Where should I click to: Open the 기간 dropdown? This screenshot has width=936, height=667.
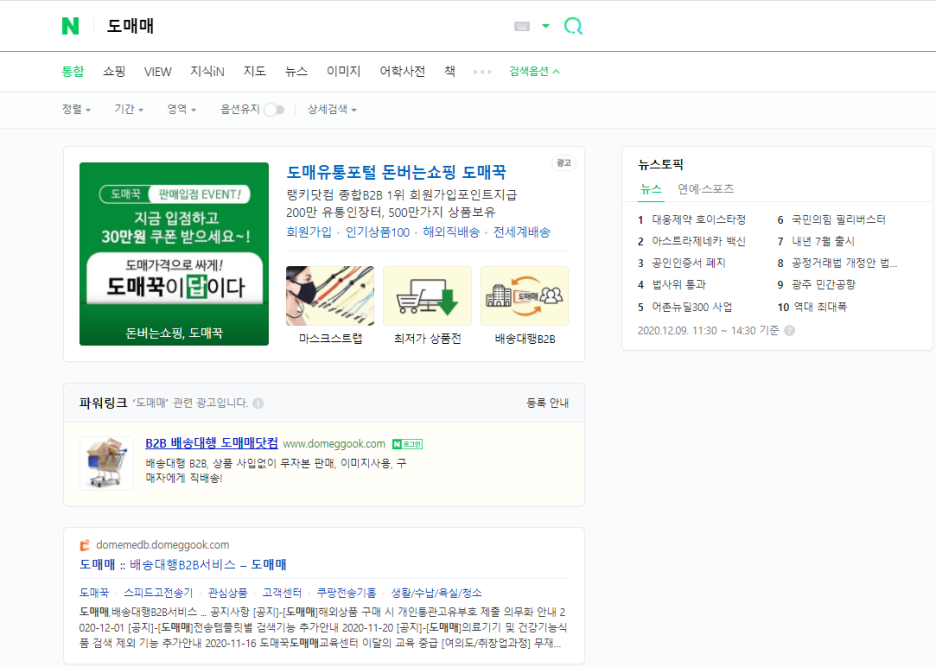click(129, 109)
